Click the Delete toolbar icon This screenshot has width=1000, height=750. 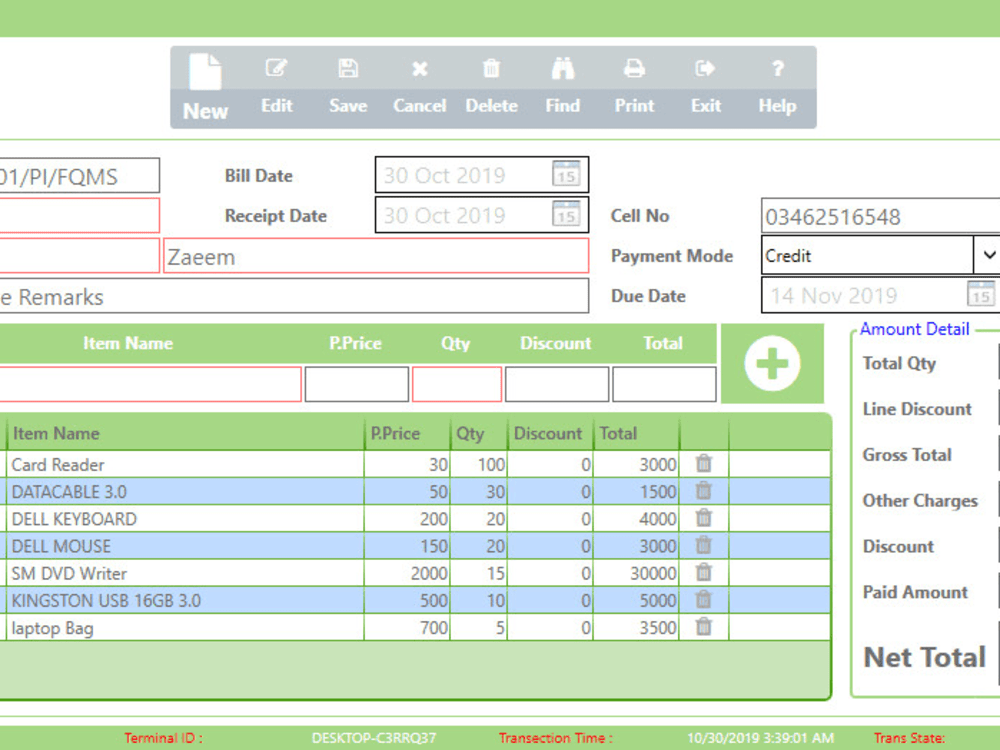pos(491,80)
